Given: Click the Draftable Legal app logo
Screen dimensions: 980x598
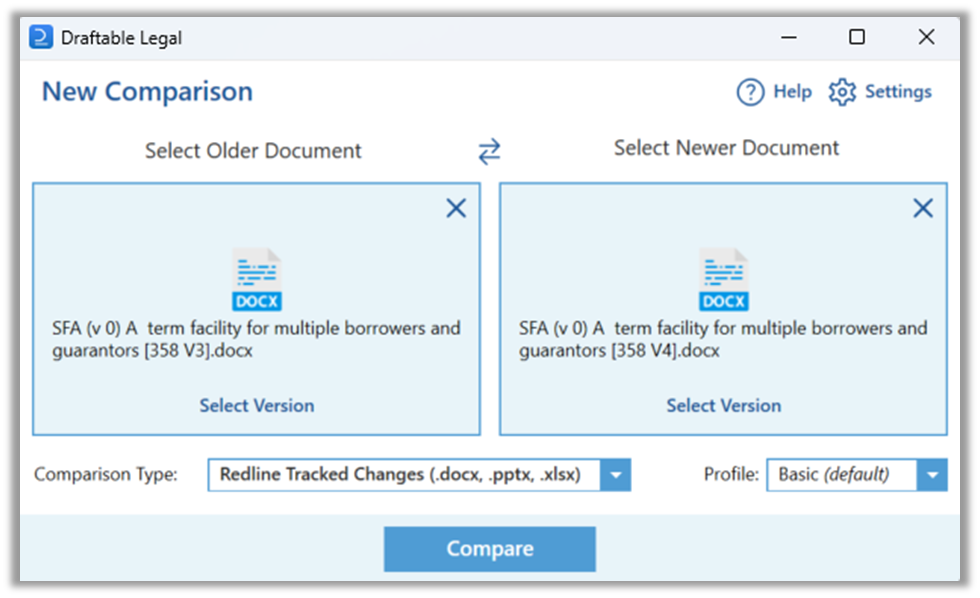Looking at the screenshot, I should click(x=41, y=37).
